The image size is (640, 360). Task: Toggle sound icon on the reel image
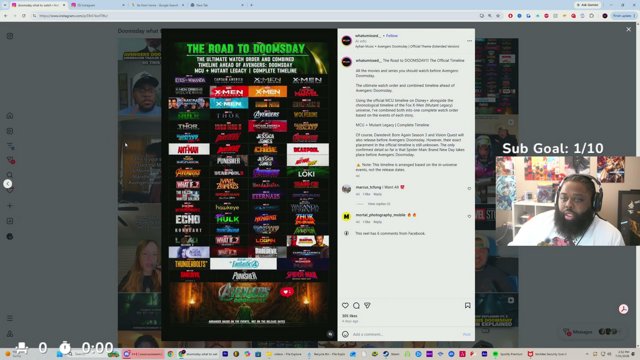(x=330, y=334)
